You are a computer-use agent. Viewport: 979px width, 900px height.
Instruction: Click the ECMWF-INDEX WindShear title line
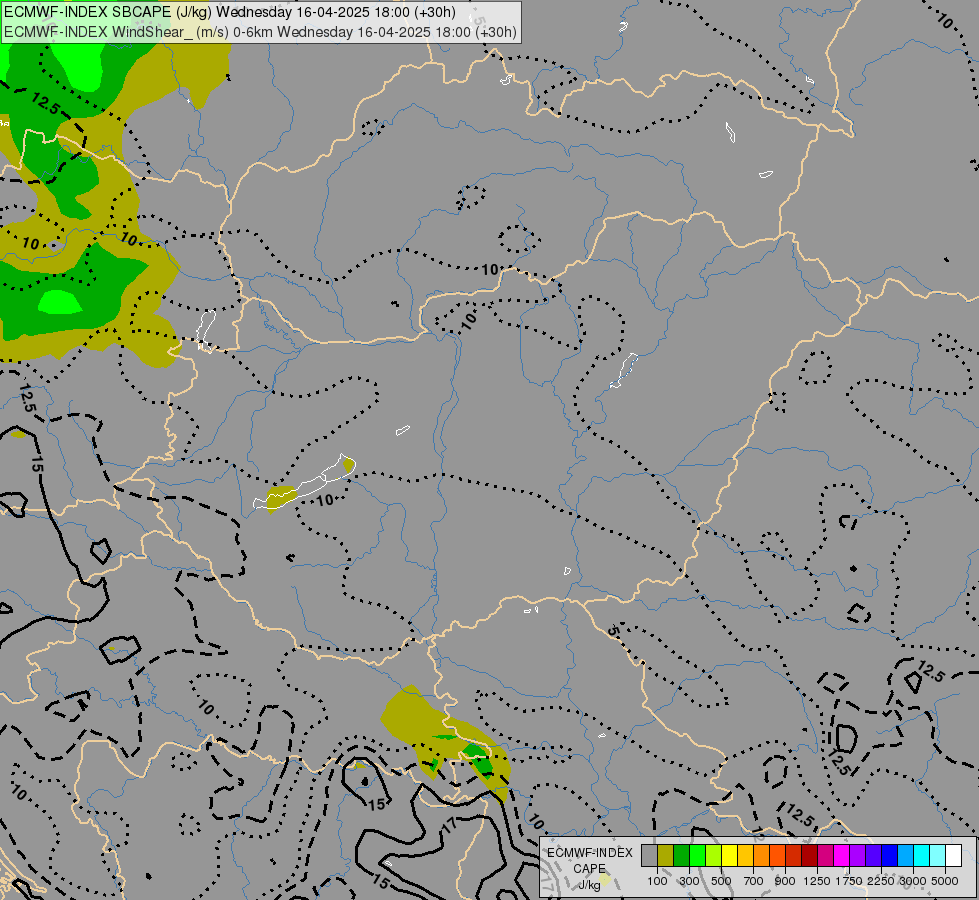(260, 32)
